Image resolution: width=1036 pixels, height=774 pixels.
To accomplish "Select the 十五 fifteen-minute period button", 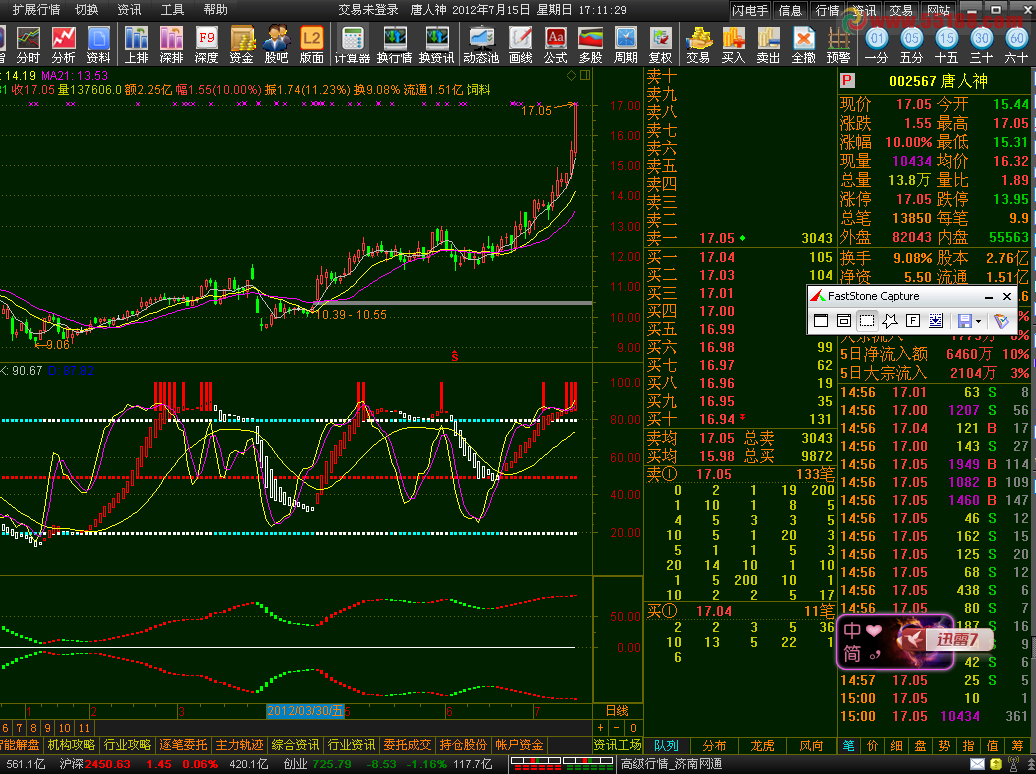I will tap(947, 45).
